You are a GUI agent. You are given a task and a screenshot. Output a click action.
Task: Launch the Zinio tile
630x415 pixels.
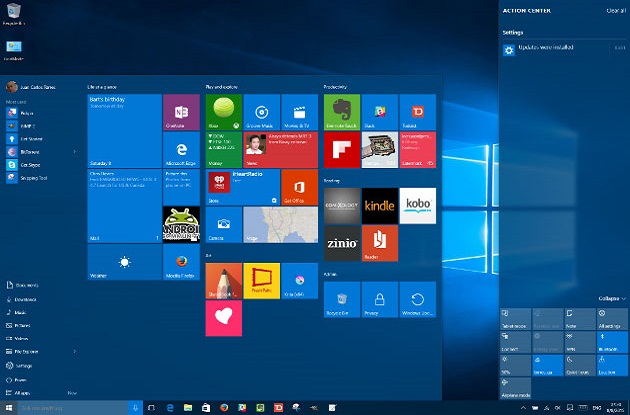click(x=341, y=241)
